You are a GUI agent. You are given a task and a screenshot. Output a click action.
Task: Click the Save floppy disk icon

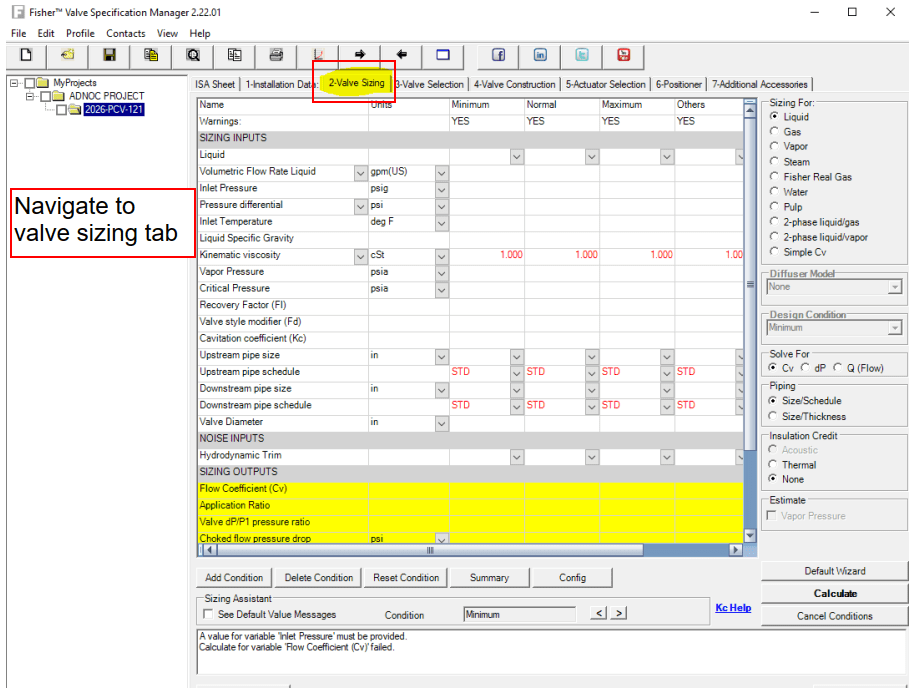[109, 55]
